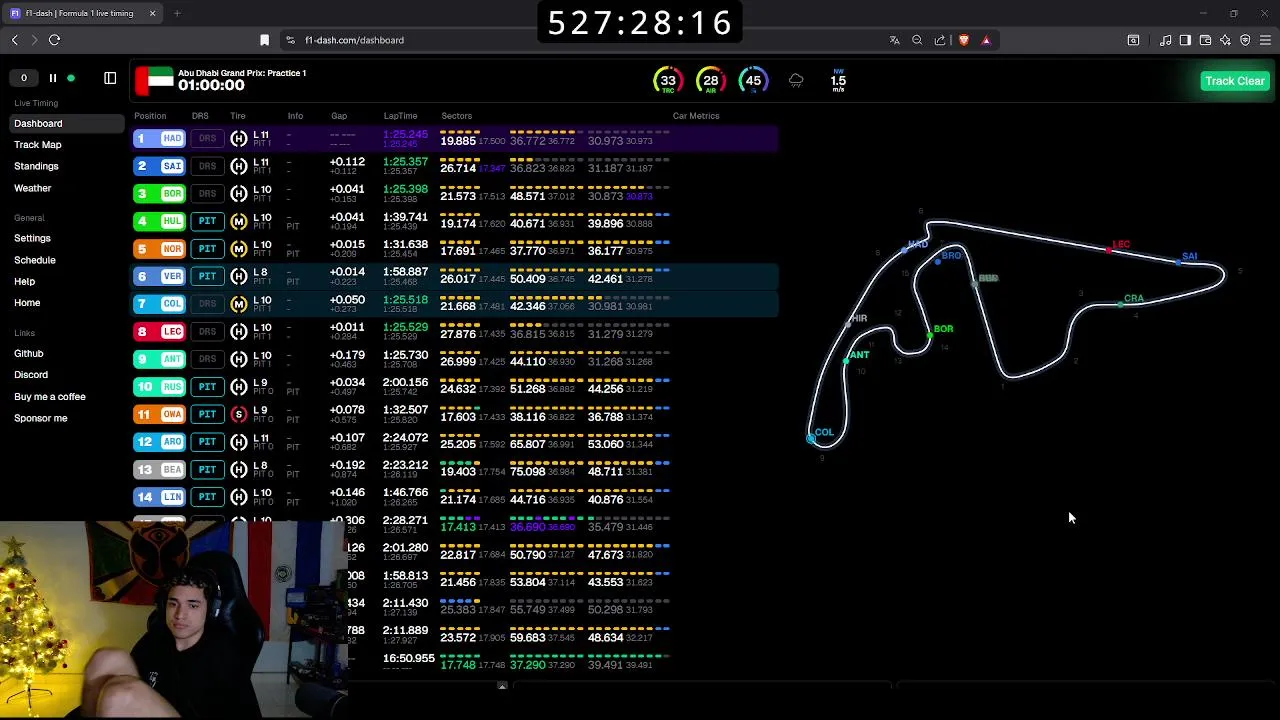Reload the f1-dash page
Viewport: 1280px width, 720px height.
point(54,40)
